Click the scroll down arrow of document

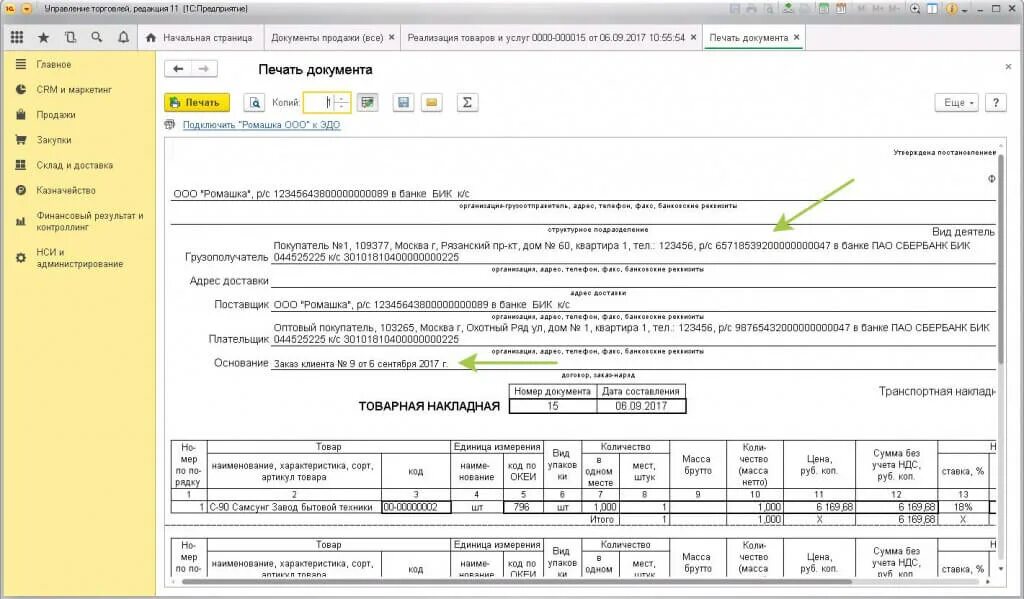click(x=1001, y=569)
